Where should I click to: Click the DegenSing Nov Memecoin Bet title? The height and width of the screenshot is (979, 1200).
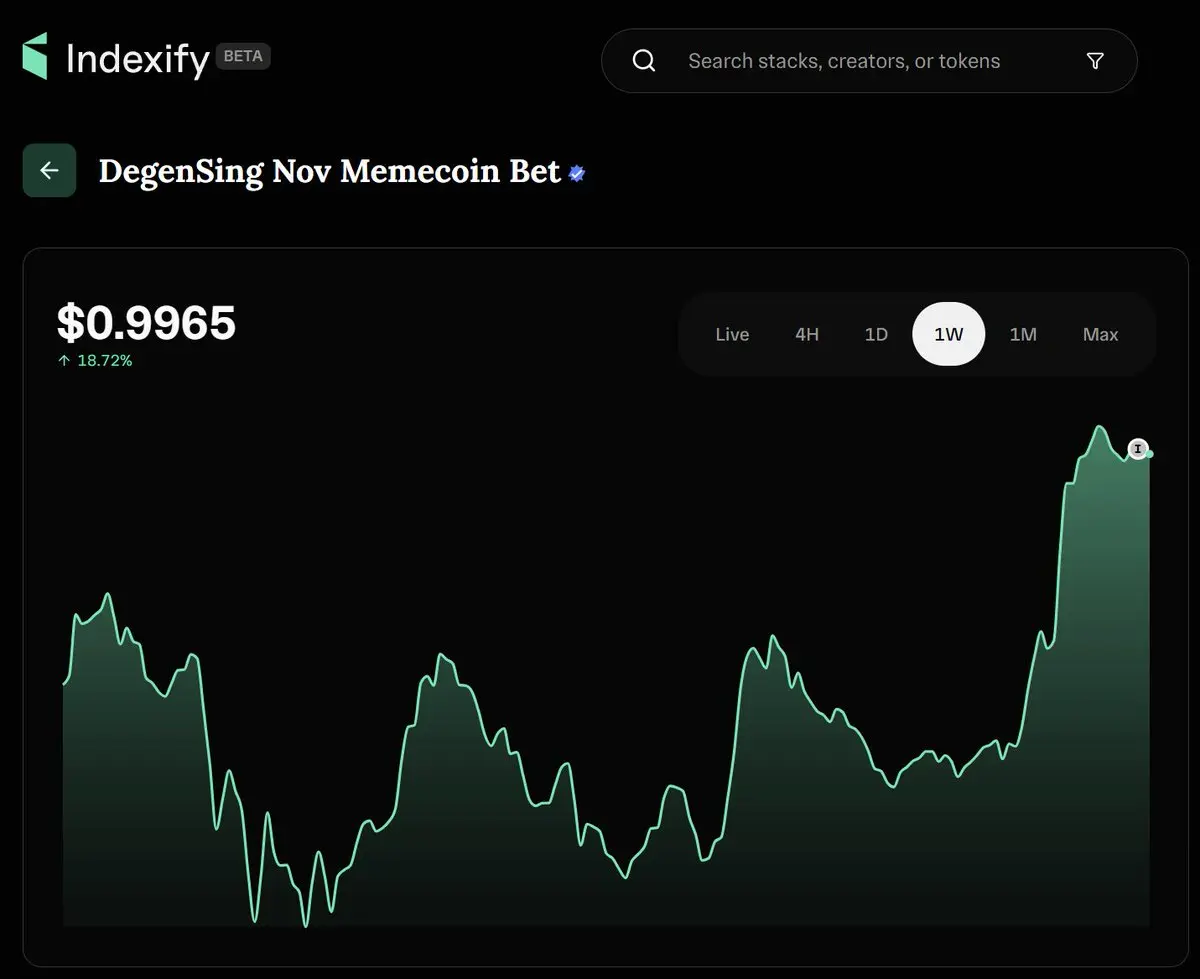coord(329,171)
